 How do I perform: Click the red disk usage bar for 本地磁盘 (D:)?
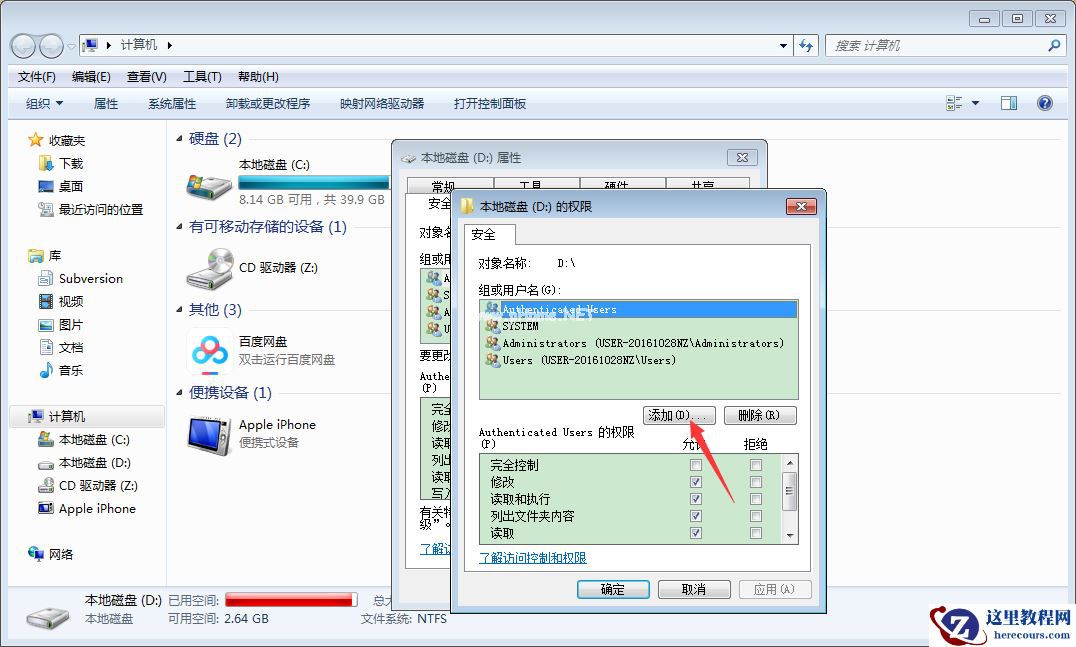pyautogui.click(x=290, y=599)
